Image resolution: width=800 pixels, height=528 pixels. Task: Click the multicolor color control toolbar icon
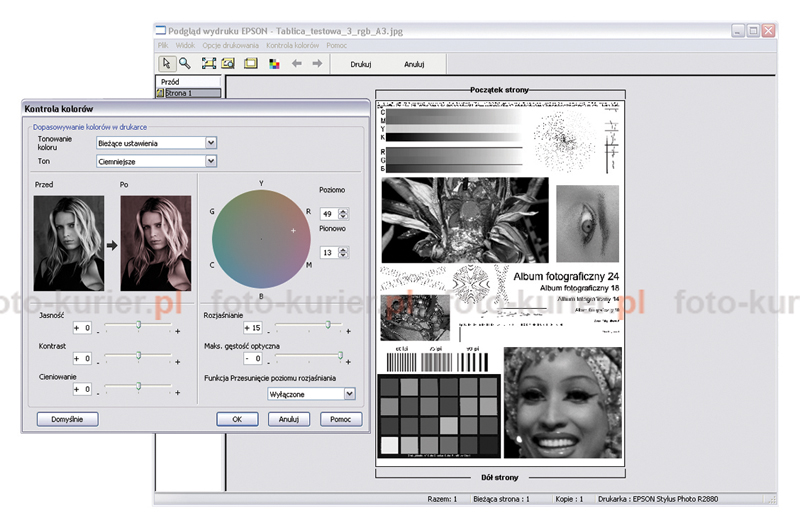pyautogui.click(x=274, y=63)
